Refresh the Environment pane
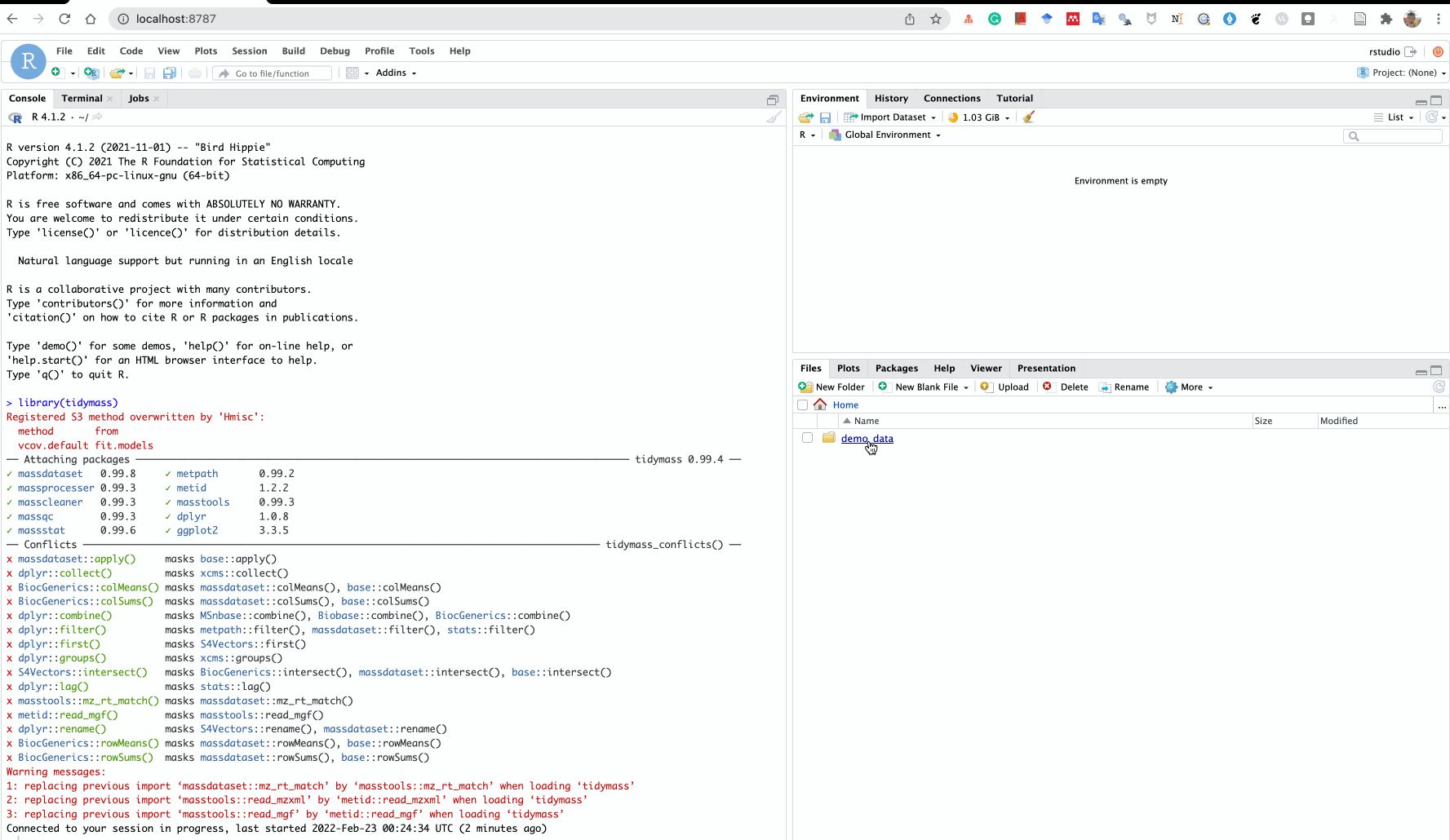 [x=1431, y=117]
